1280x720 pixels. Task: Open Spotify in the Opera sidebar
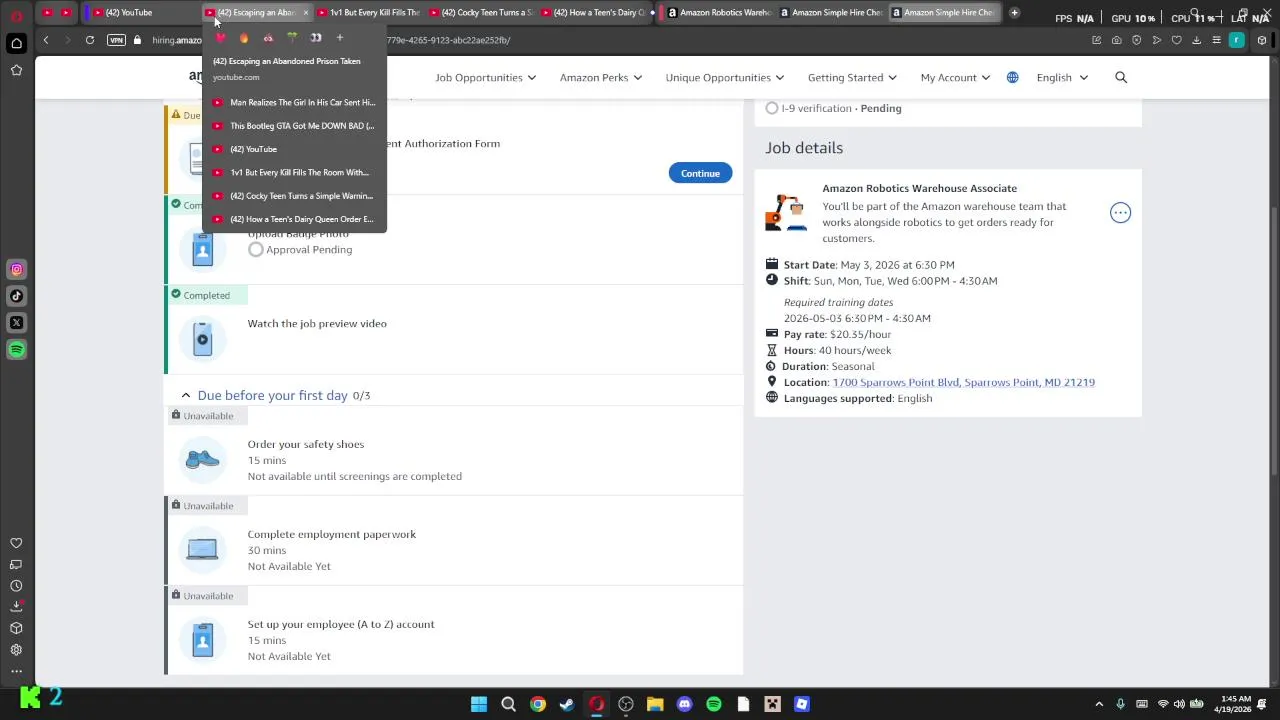coord(16,349)
